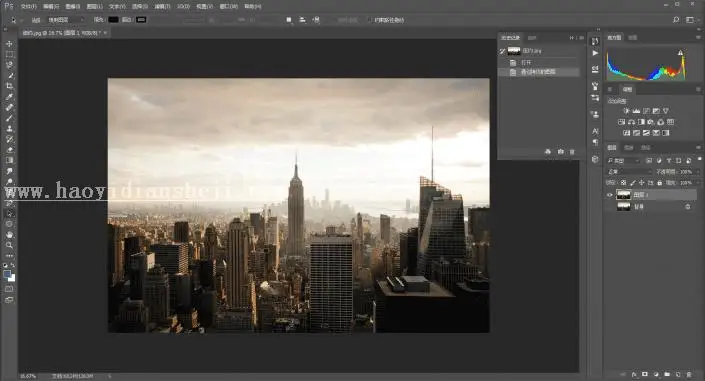
Task: Click the foreground color swatch
Action: tap(7, 274)
